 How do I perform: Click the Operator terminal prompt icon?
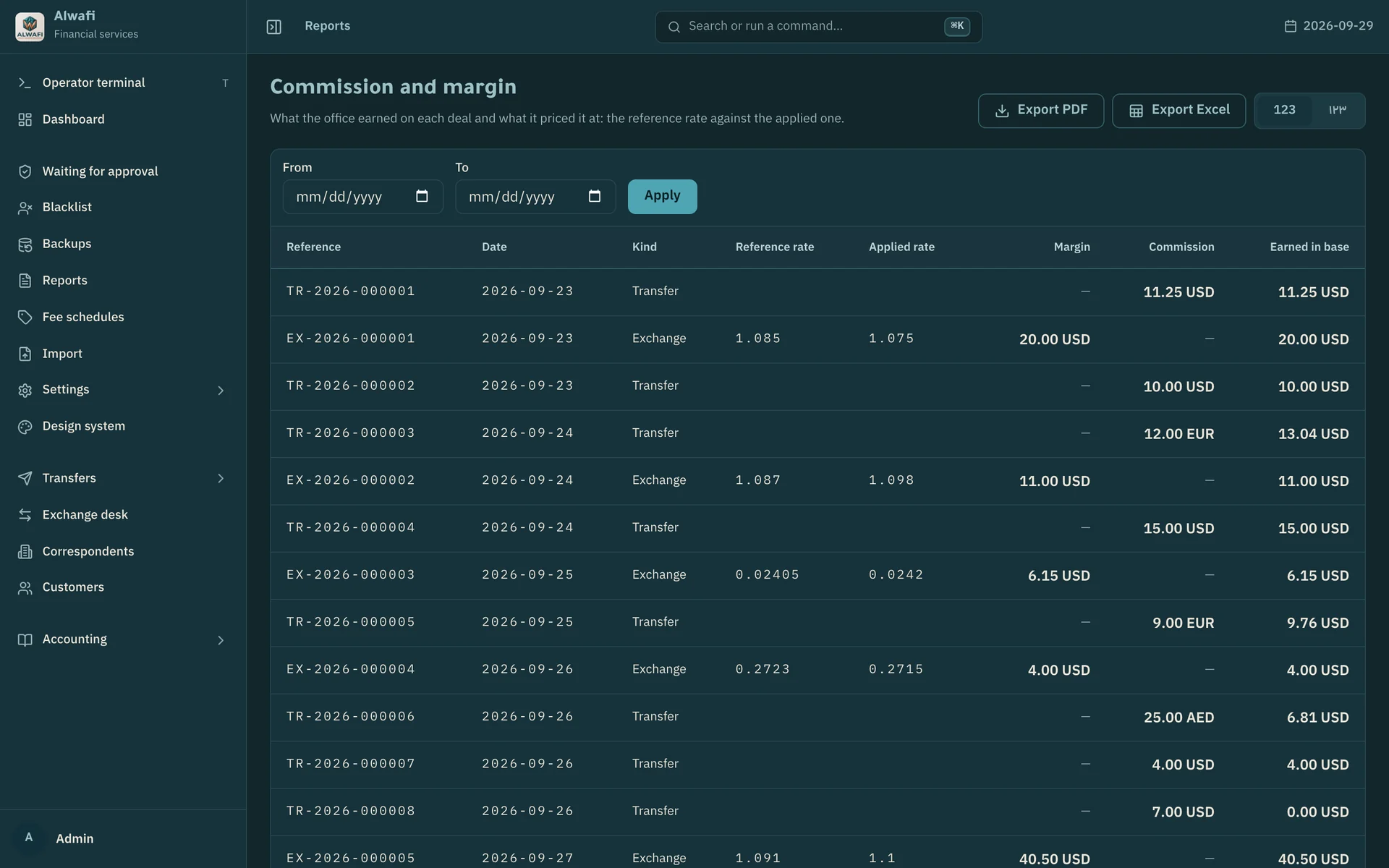(25, 83)
